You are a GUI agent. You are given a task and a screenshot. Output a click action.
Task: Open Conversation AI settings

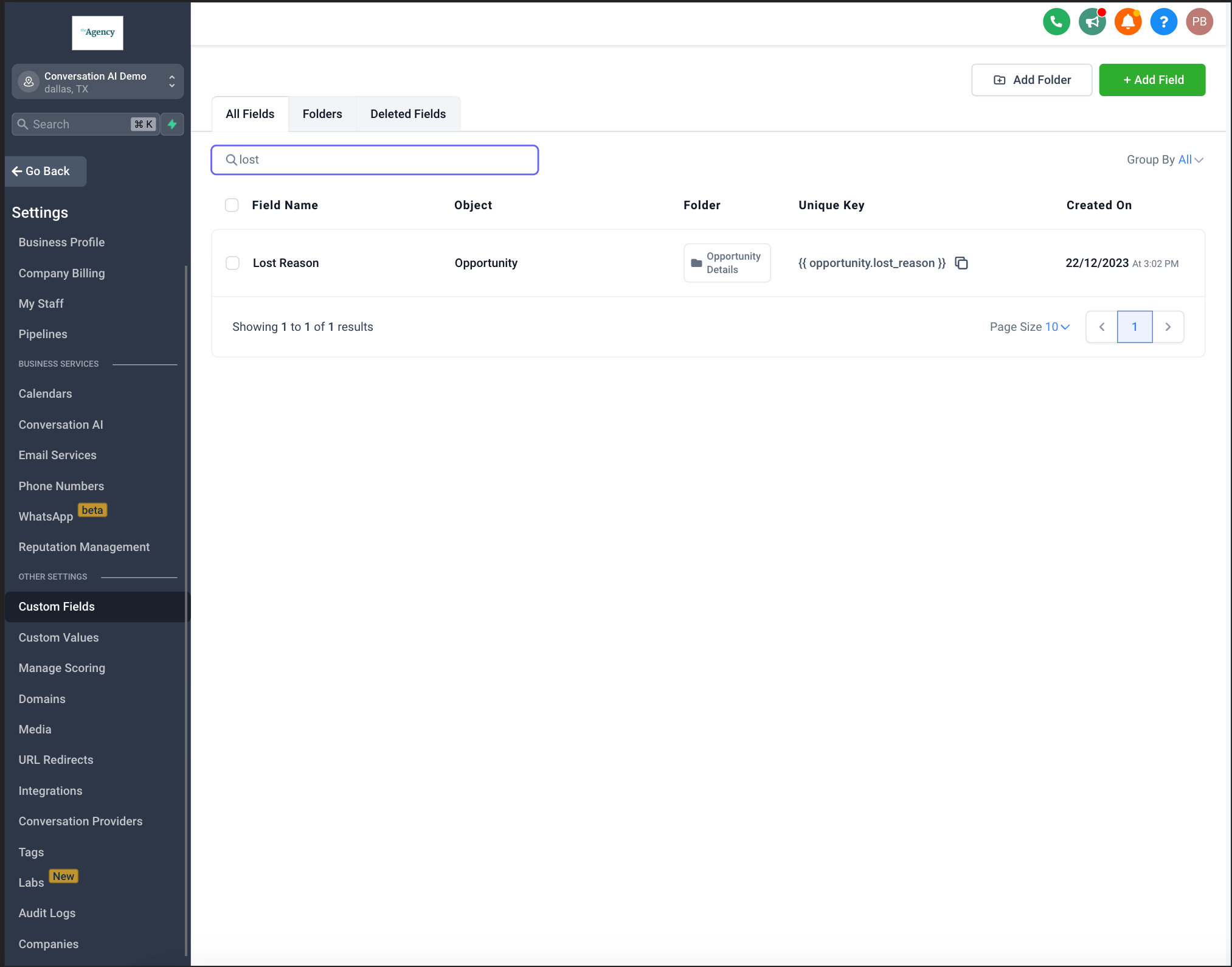tap(61, 425)
